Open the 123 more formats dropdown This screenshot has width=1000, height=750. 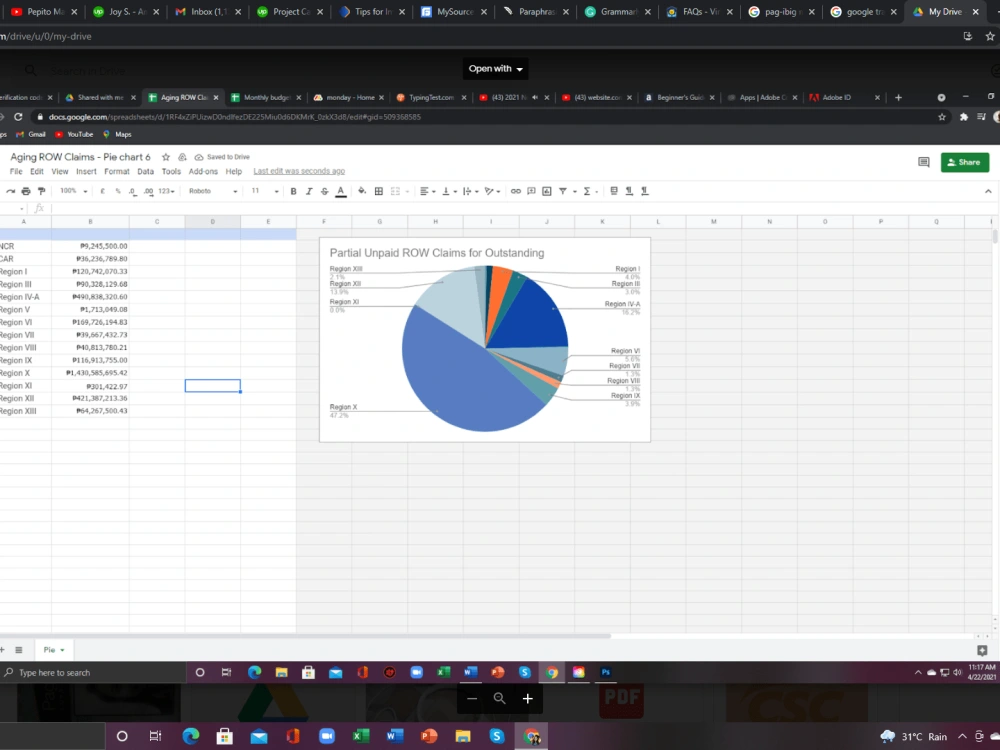(166, 191)
